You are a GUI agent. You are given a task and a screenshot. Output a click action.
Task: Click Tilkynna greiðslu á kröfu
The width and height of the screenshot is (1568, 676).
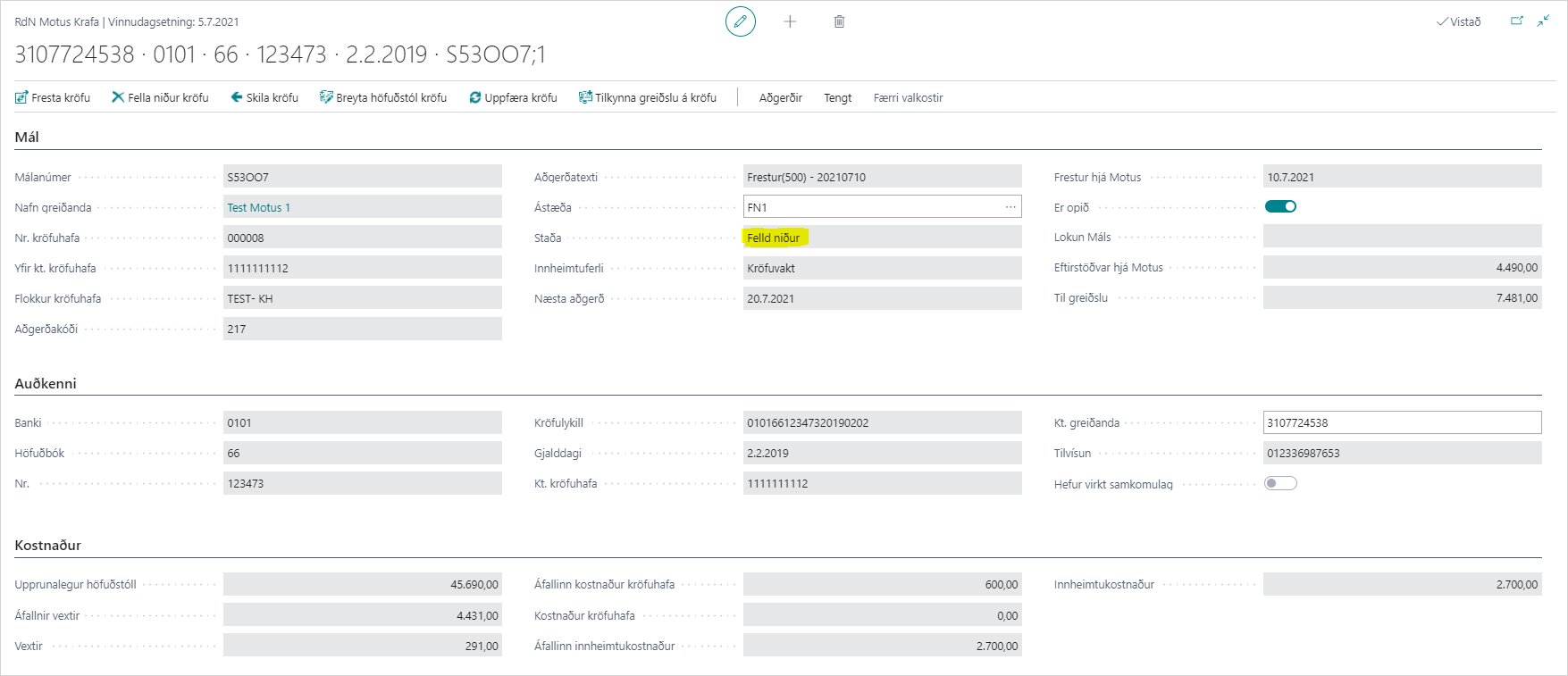[x=648, y=97]
